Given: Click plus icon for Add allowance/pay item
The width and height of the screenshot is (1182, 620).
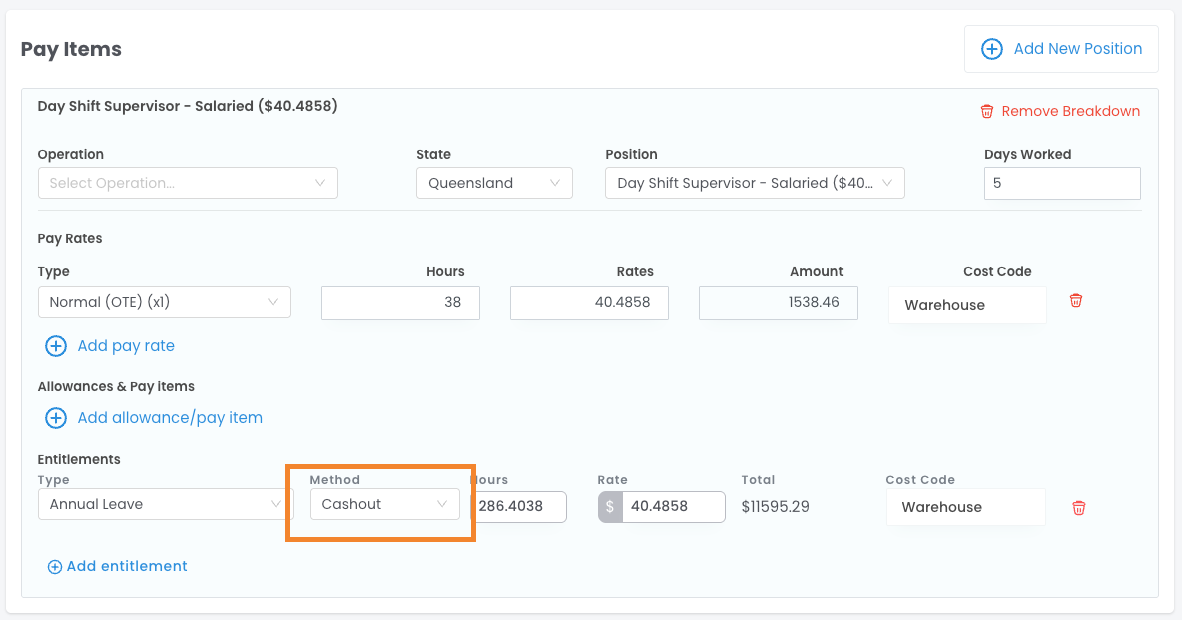Looking at the screenshot, I should point(56,418).
